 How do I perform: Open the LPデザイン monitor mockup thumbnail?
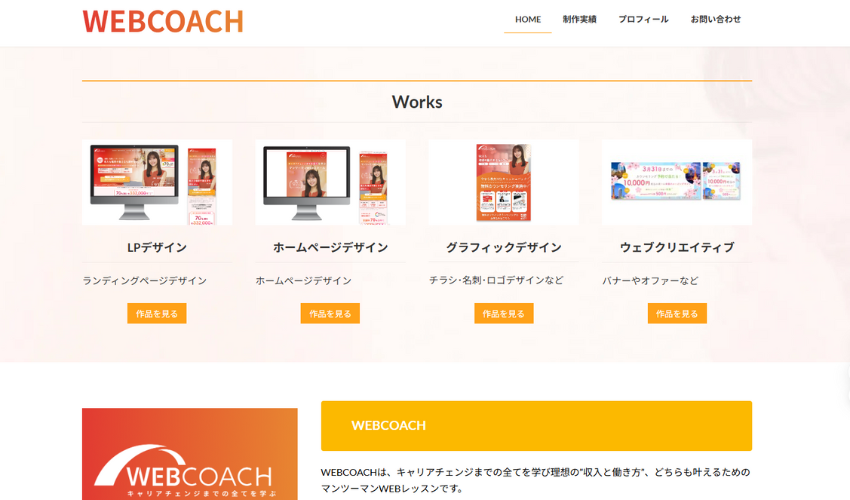click(156, 182)
